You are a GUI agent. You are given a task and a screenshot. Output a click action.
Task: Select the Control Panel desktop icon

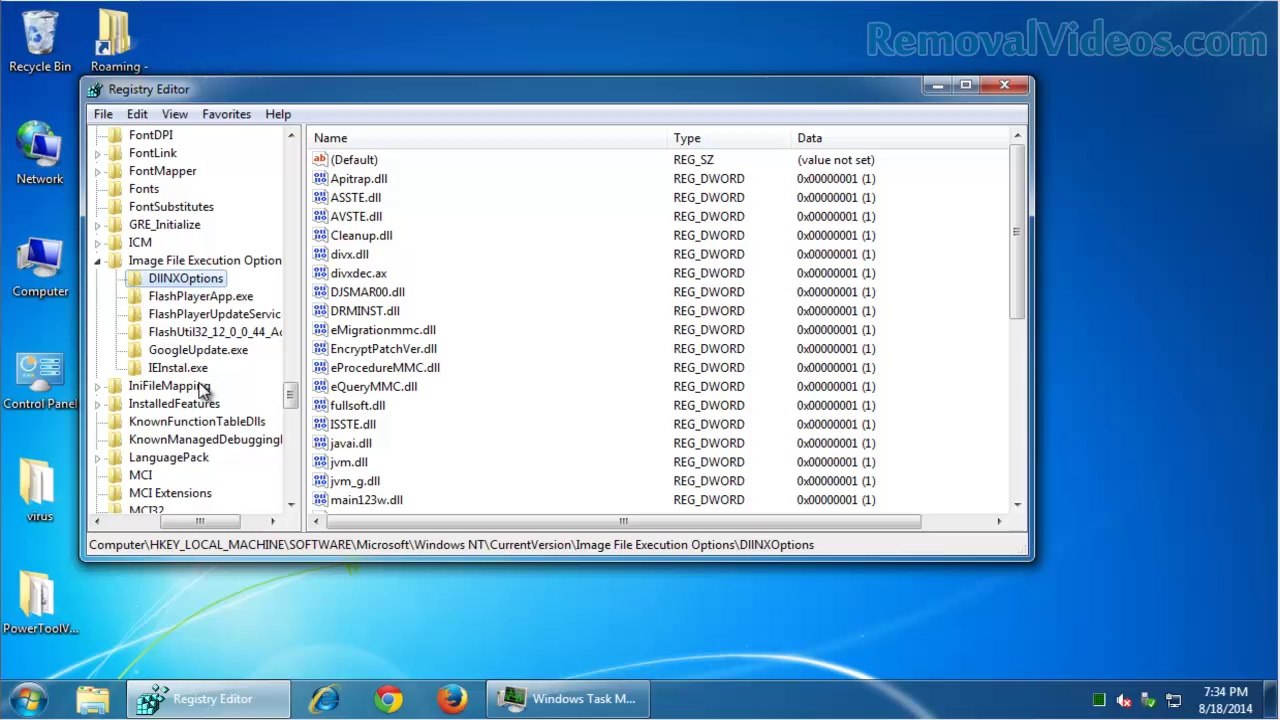point(40,372)
